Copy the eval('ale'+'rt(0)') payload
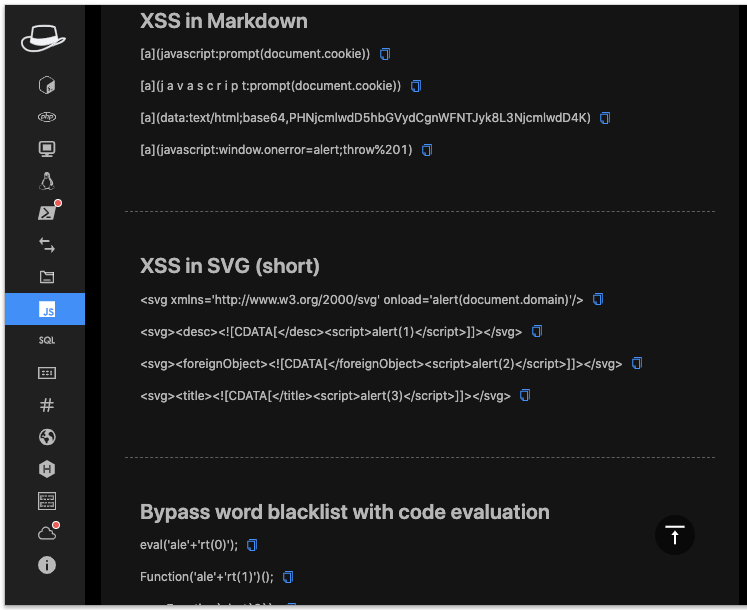The width and height of the screenshot is (747, 610). (x=252, y=545)
